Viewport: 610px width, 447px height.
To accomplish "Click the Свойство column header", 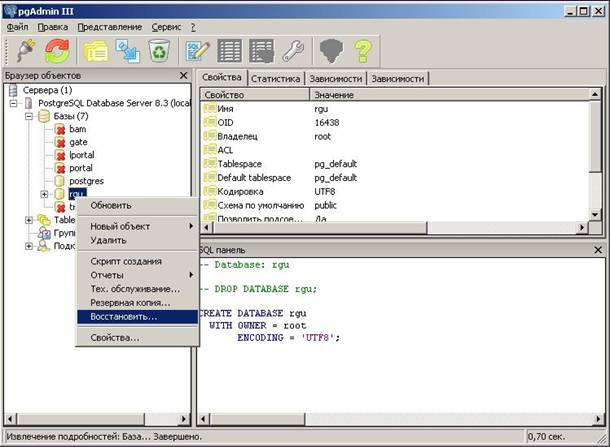I will (255, 95).
